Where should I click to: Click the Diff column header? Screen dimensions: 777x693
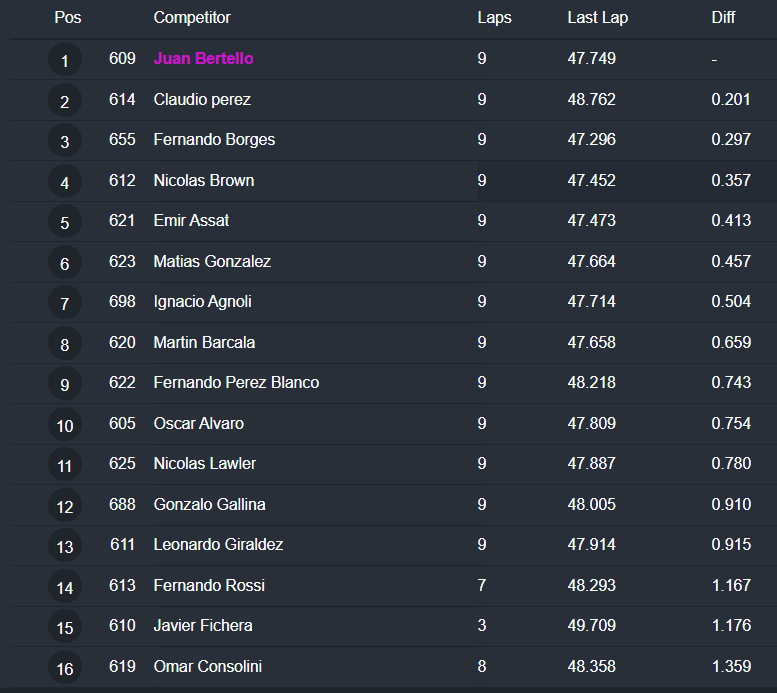[723, 18]
